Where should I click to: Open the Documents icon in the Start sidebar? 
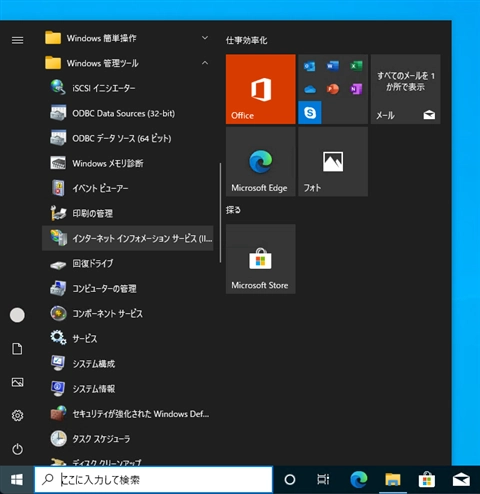coord(17,349)
